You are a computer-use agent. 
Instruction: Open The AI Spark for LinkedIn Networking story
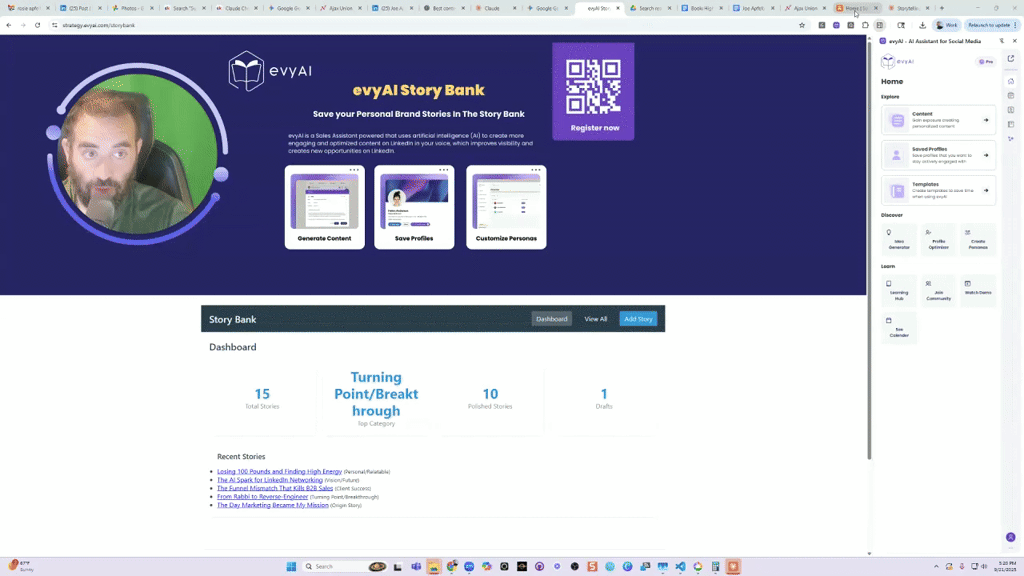pos(270,480)
